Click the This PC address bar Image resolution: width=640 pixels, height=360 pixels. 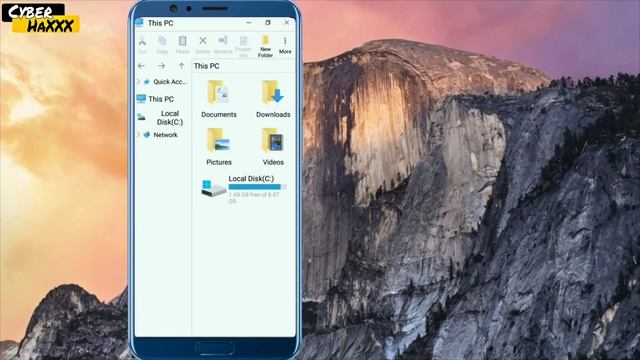point(244,66)
